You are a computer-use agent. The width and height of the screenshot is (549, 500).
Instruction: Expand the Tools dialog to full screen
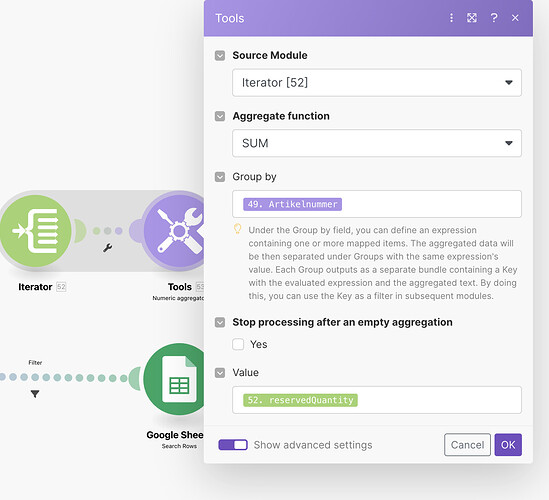472,18
